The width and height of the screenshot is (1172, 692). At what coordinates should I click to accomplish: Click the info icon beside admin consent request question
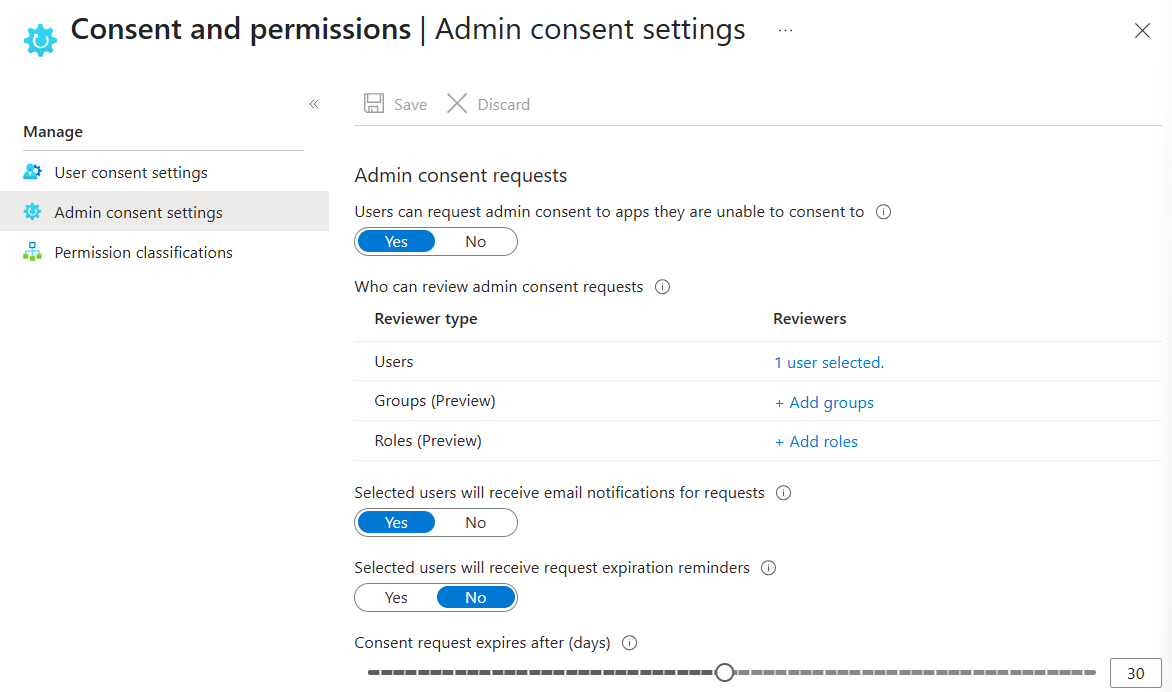[883, 211]
